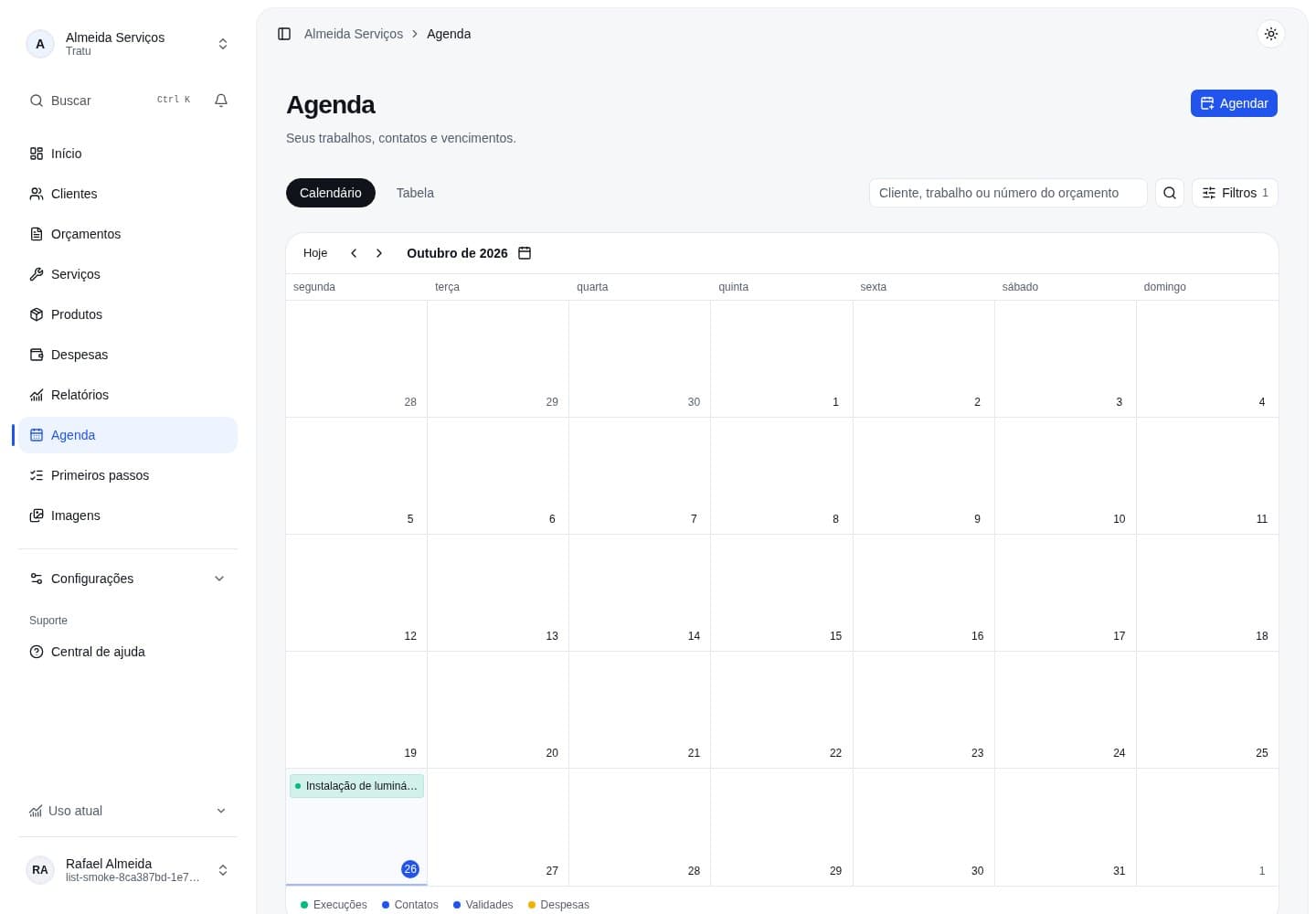Viewport: 1316px width, 914px height.
Task: Toggle Despesas legend item
Action: click(558, 905)
